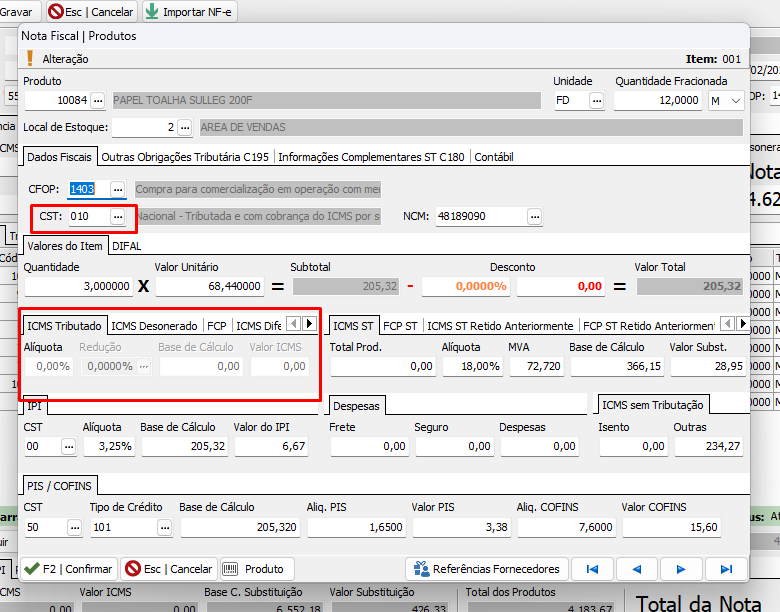Navigate to the next item record
The width and height of the screenshot is (780, 612).
681,568
